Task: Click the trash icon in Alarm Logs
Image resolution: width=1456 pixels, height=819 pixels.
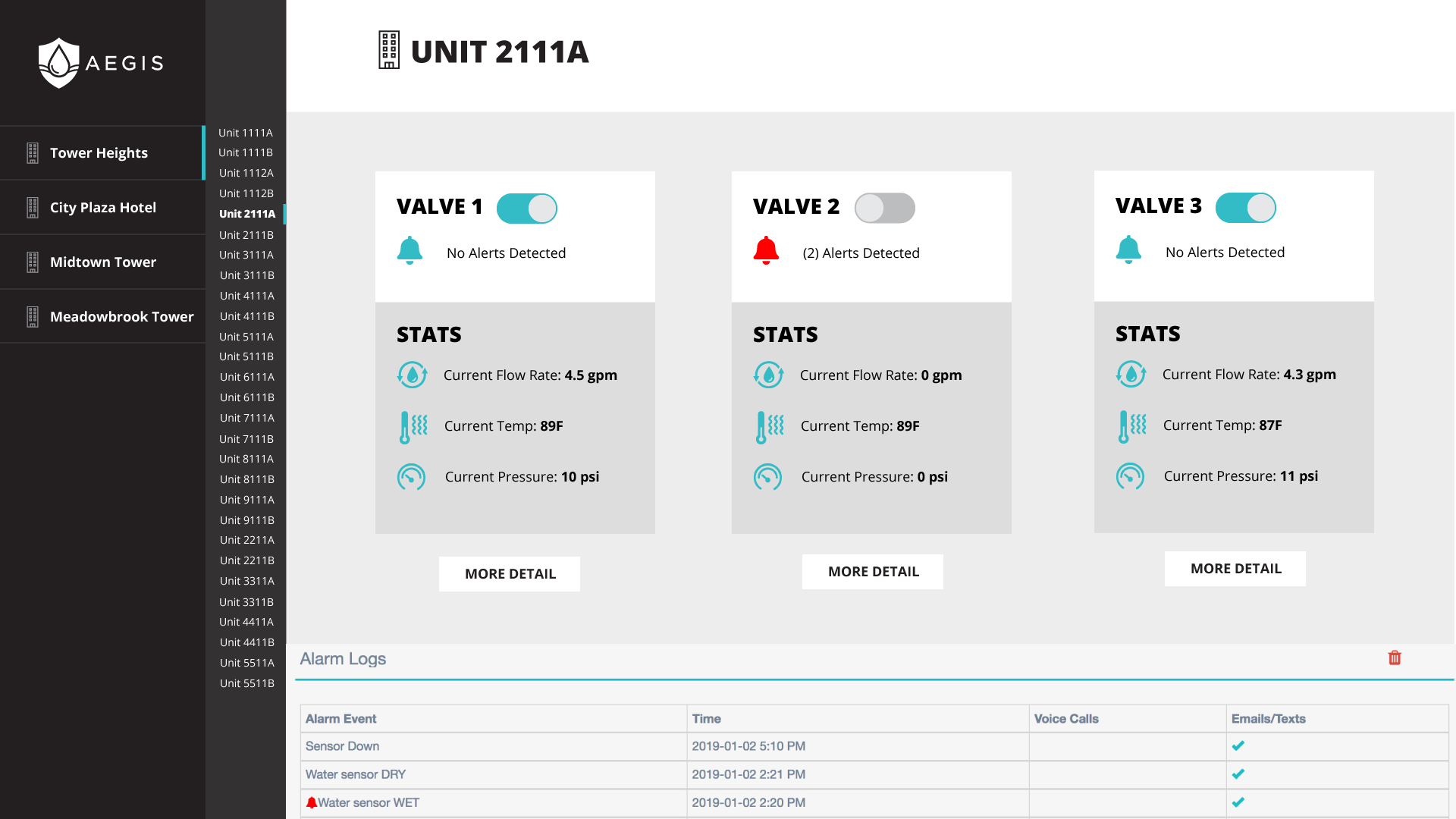Action: click(x=1395, y=657)
